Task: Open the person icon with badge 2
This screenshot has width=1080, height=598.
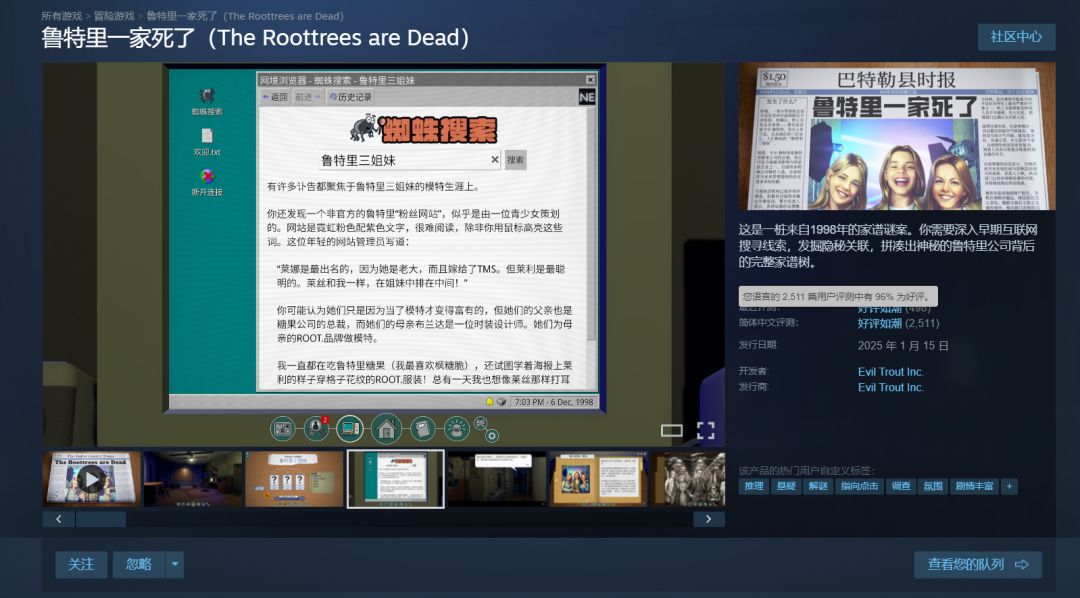Action: tap(316, 429)
